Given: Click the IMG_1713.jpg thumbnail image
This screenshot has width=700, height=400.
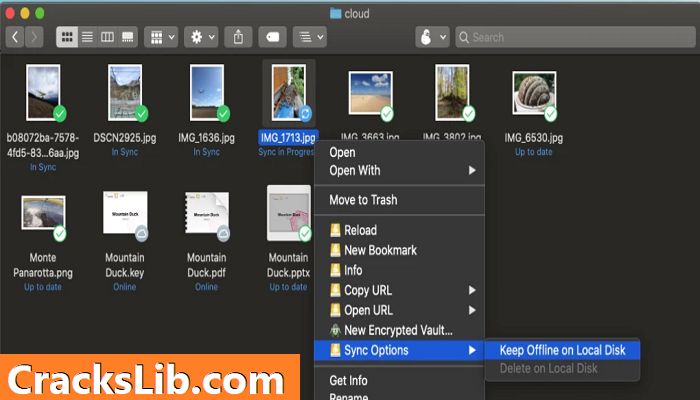Looking at the screenshot, I should tap(289, 92).
